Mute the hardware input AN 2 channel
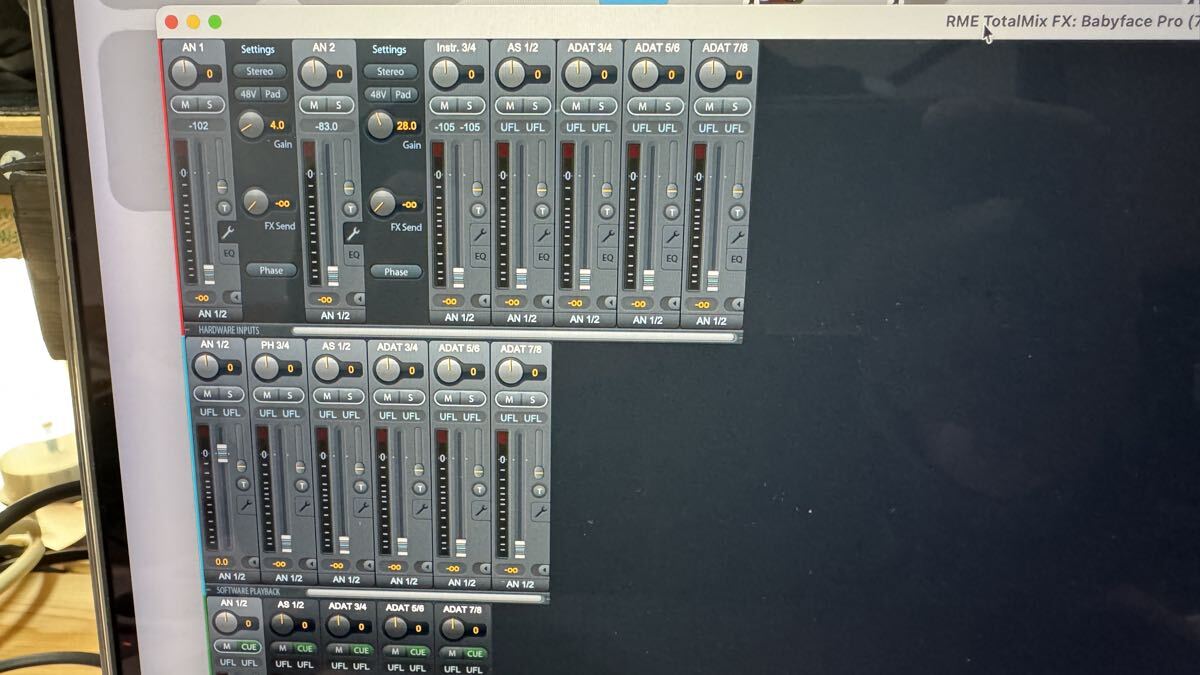The width and height of the screenshot is (1200, 675). click(x=314, y=105)
